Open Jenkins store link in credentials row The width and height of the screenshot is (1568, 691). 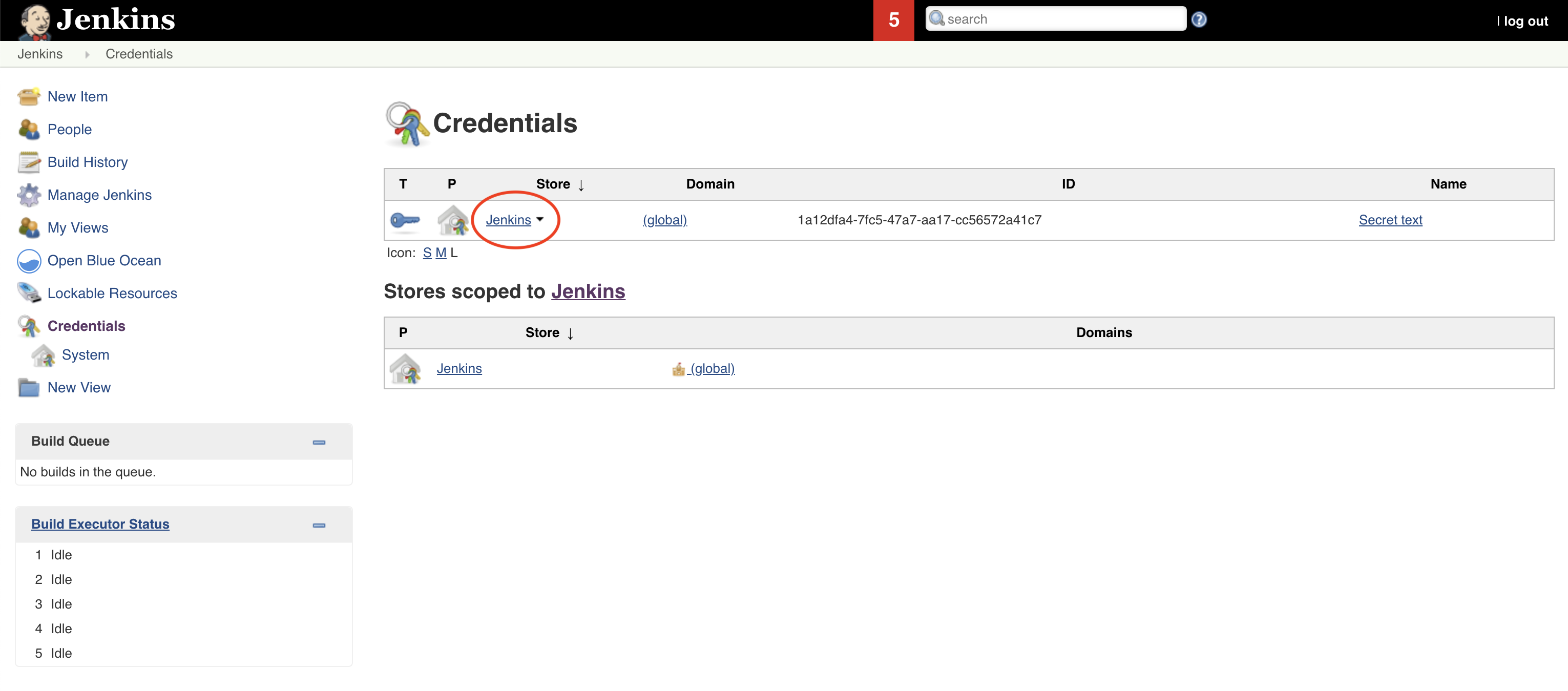[508, 220]
